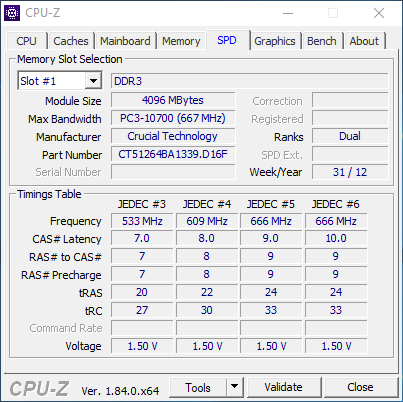
Task: Click the Part Number label
Action: [x=72, y=155]
